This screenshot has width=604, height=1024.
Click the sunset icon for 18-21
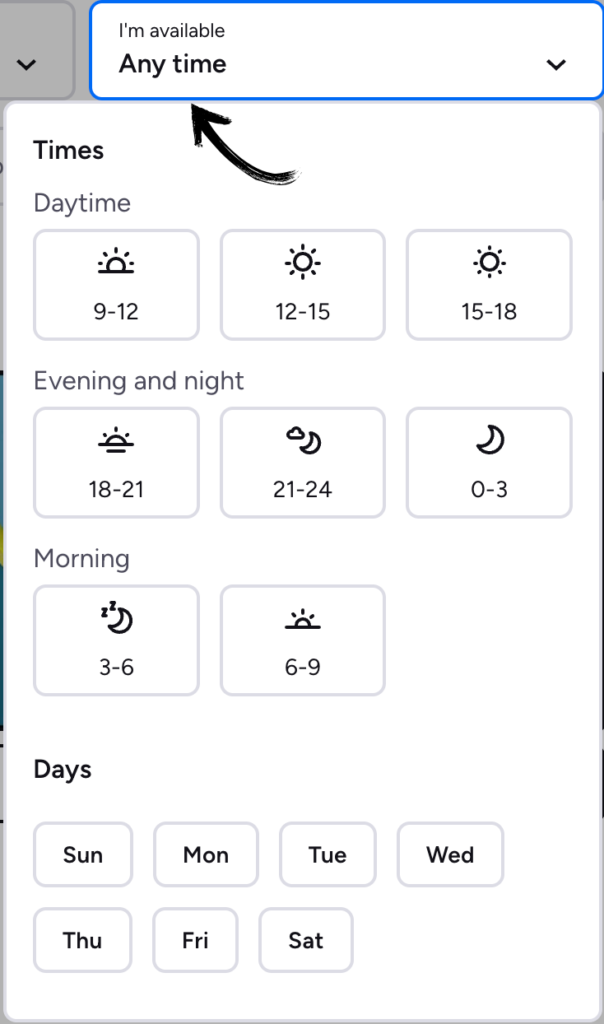116,441
